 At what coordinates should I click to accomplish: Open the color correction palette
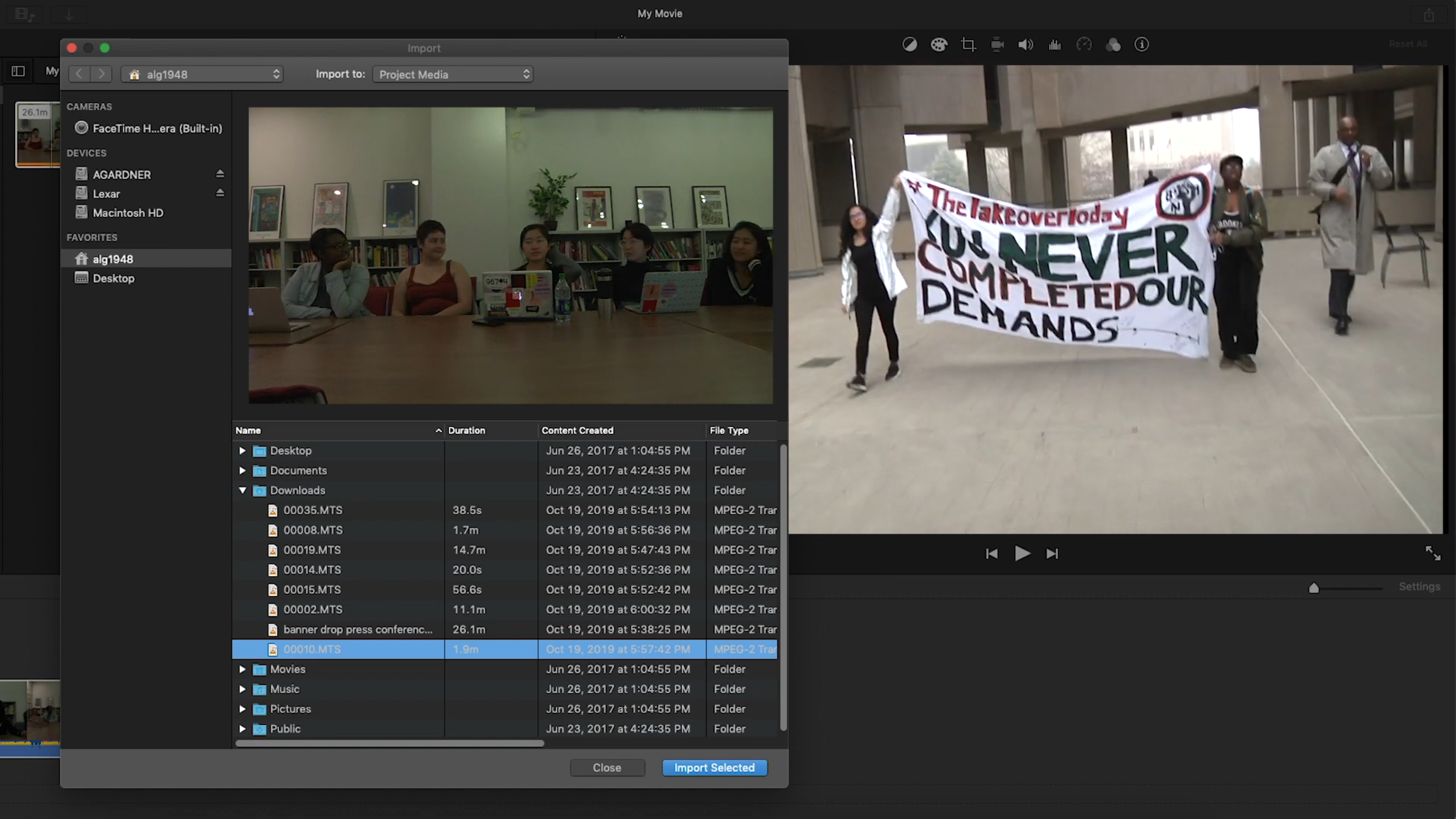939,44
